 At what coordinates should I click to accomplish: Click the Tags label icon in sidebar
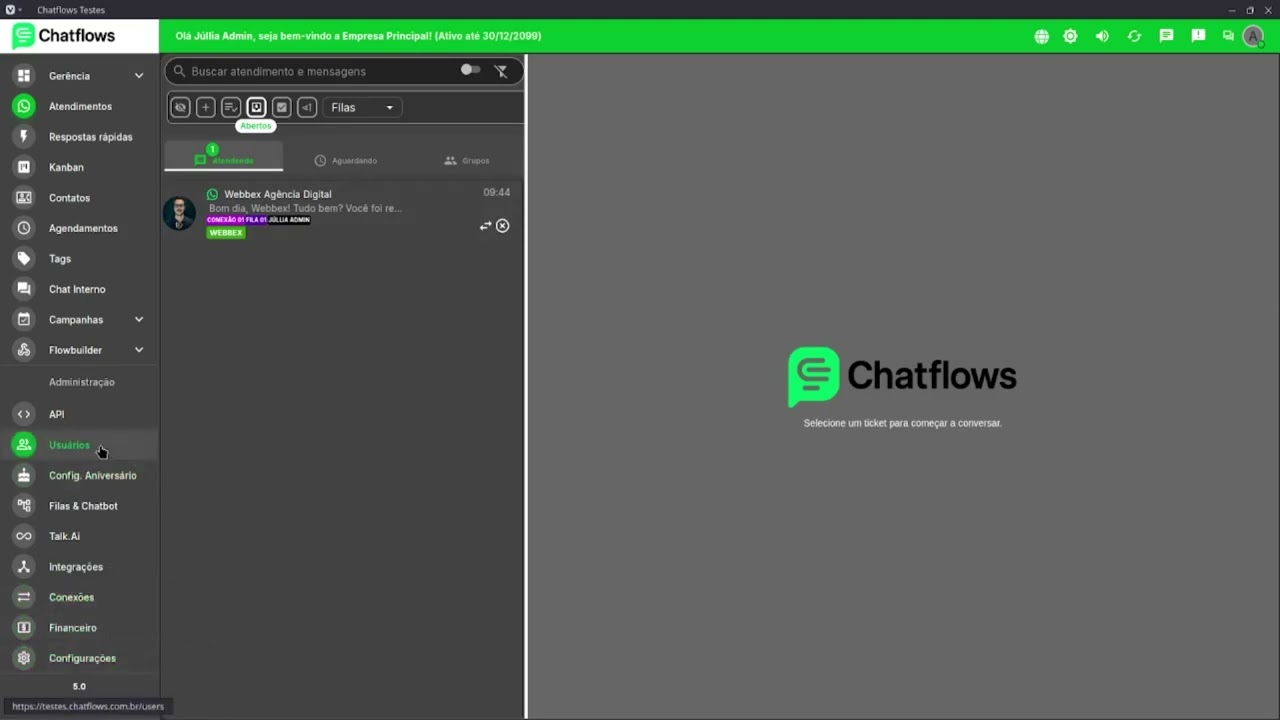pos(24,259)
